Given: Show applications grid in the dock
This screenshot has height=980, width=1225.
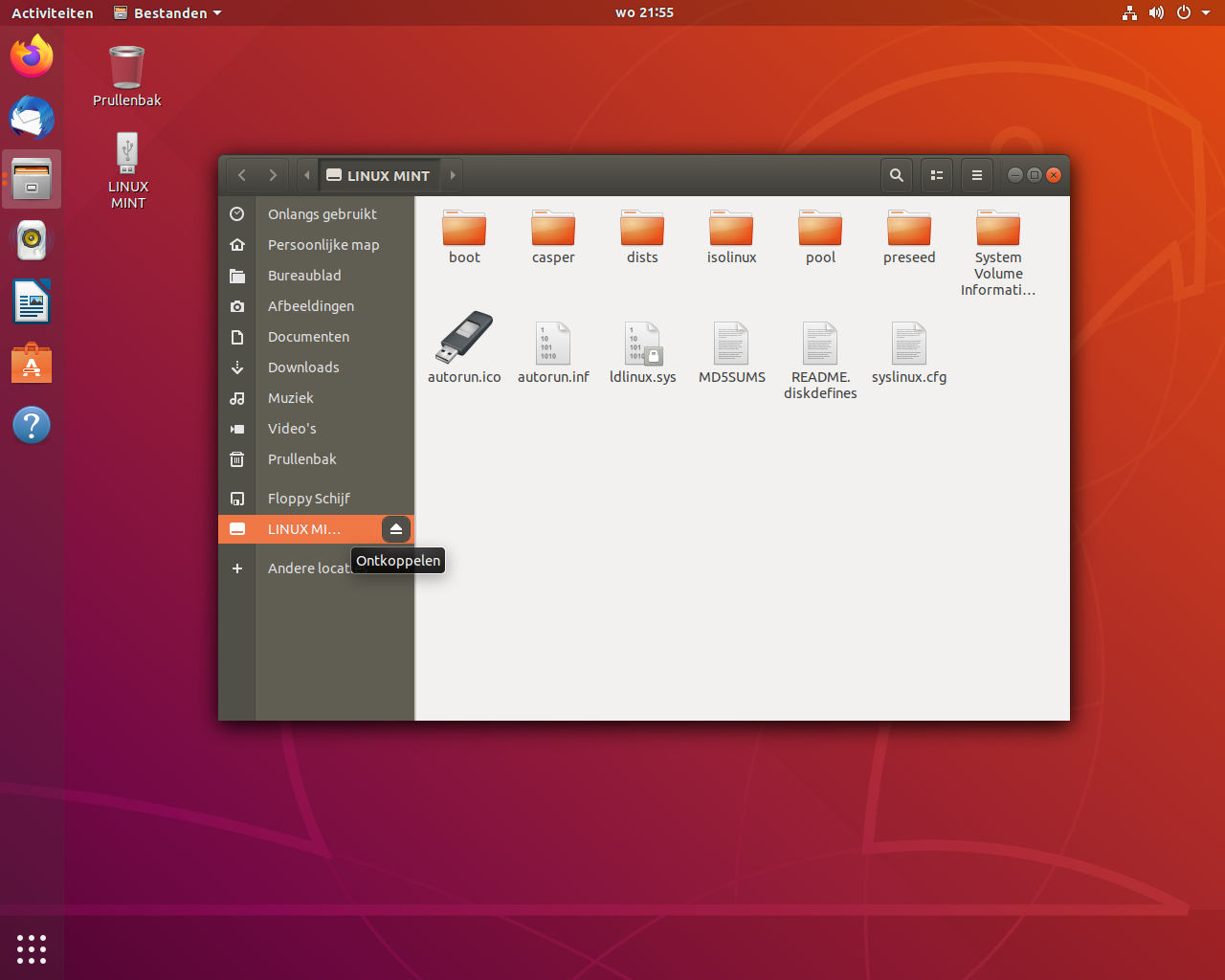Looking at the screenshot, I should pyautogui.click(x=32, y=948).
